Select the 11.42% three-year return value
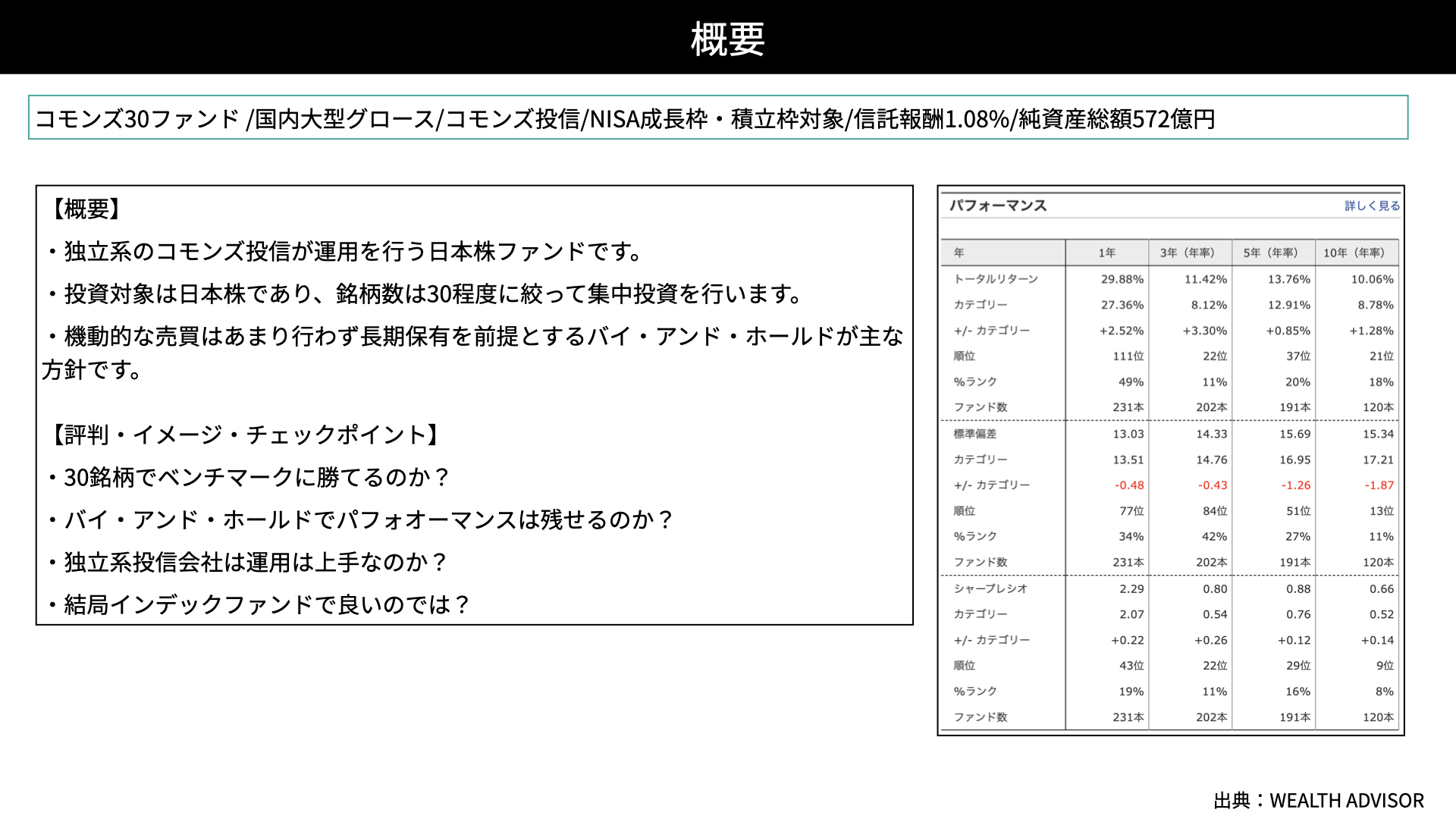Screen dimensions: 1456x819 coord(1206,279)
